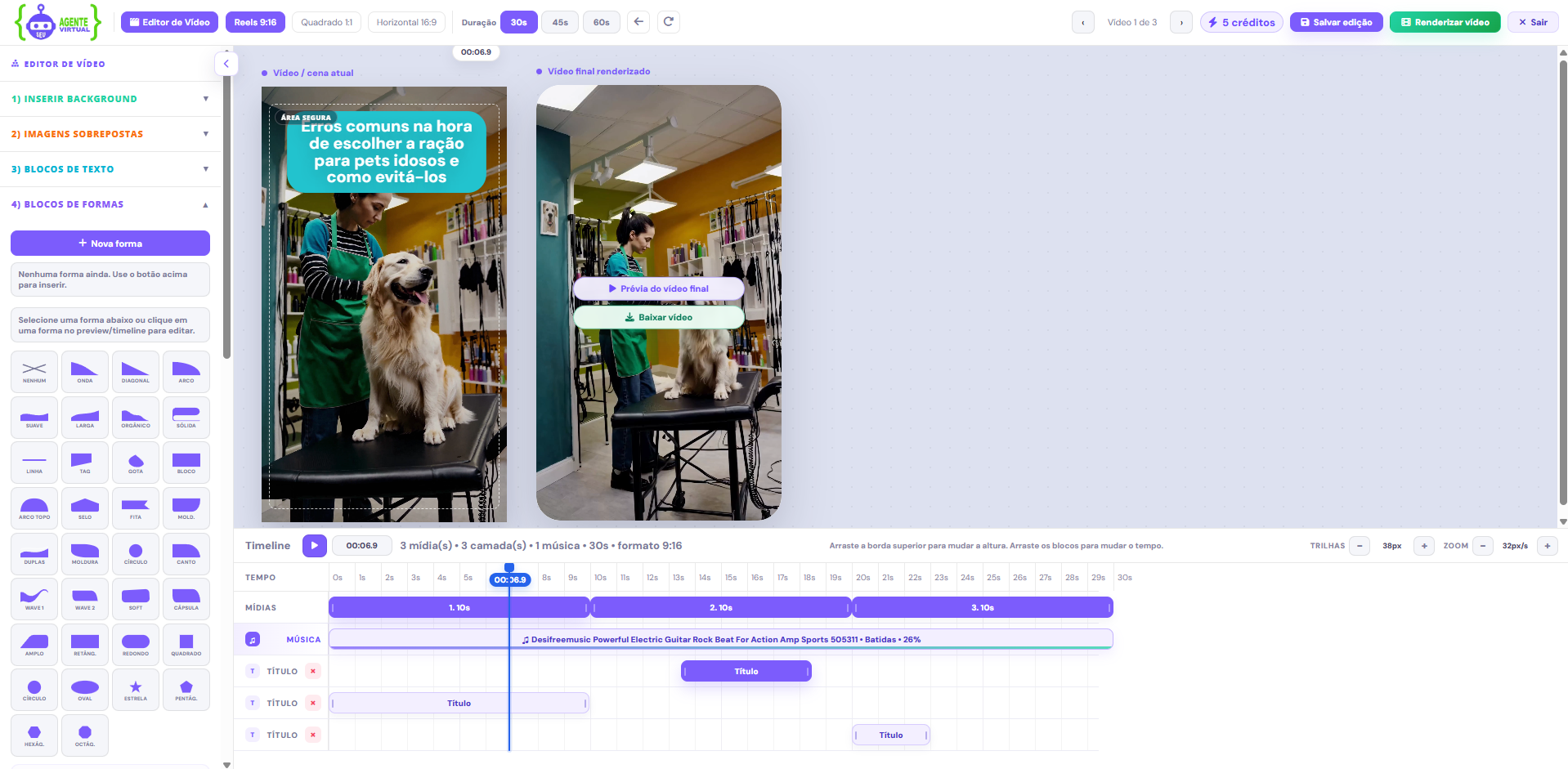Expand the Blocos de Texto section
Viewport: 1568px width, 769px height.
(110, 169)
